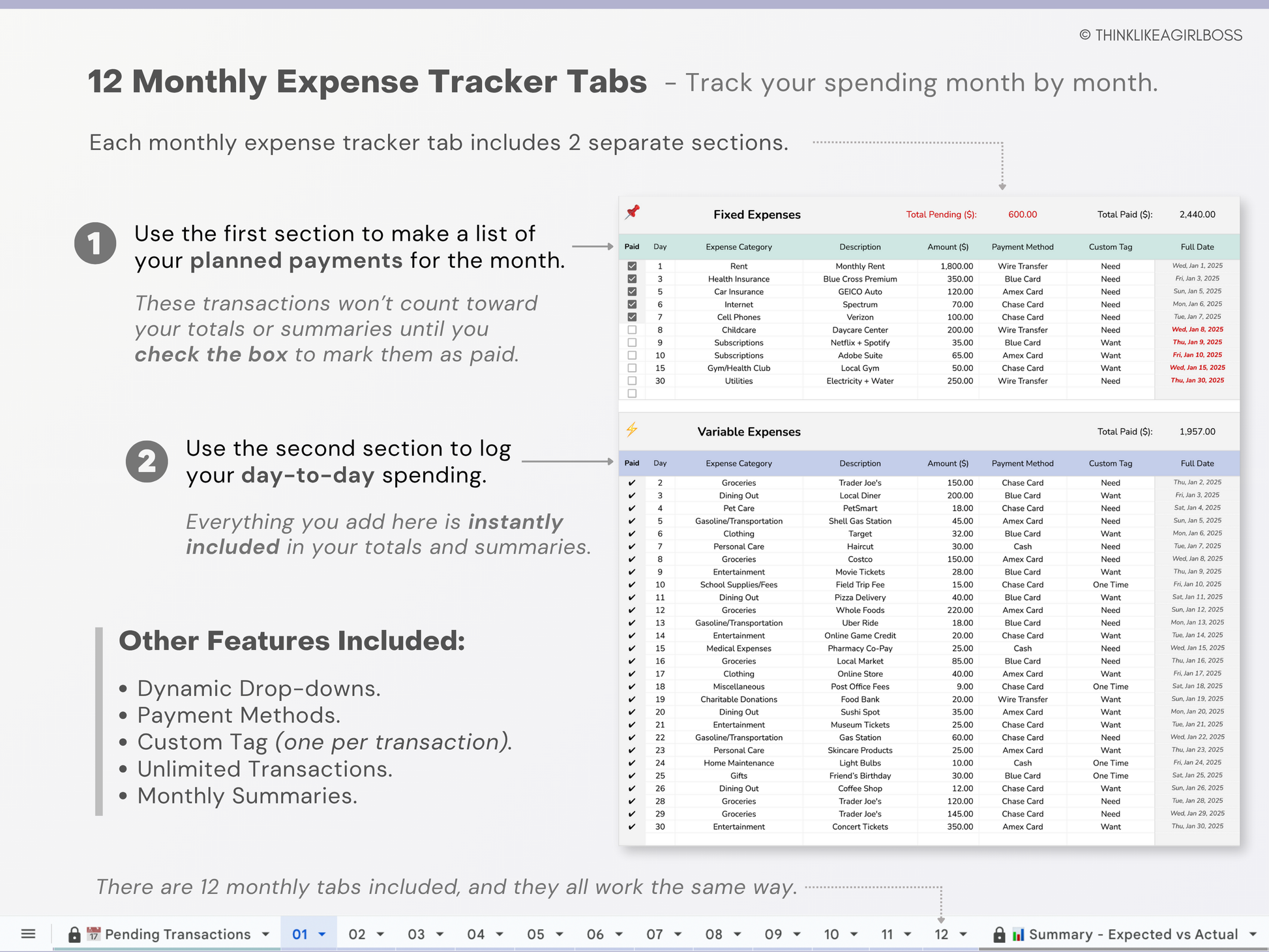Open Summary - Expected vs Actual tab
The height and width of the screenshot is (952, 1269).
tap(1133, 934)
